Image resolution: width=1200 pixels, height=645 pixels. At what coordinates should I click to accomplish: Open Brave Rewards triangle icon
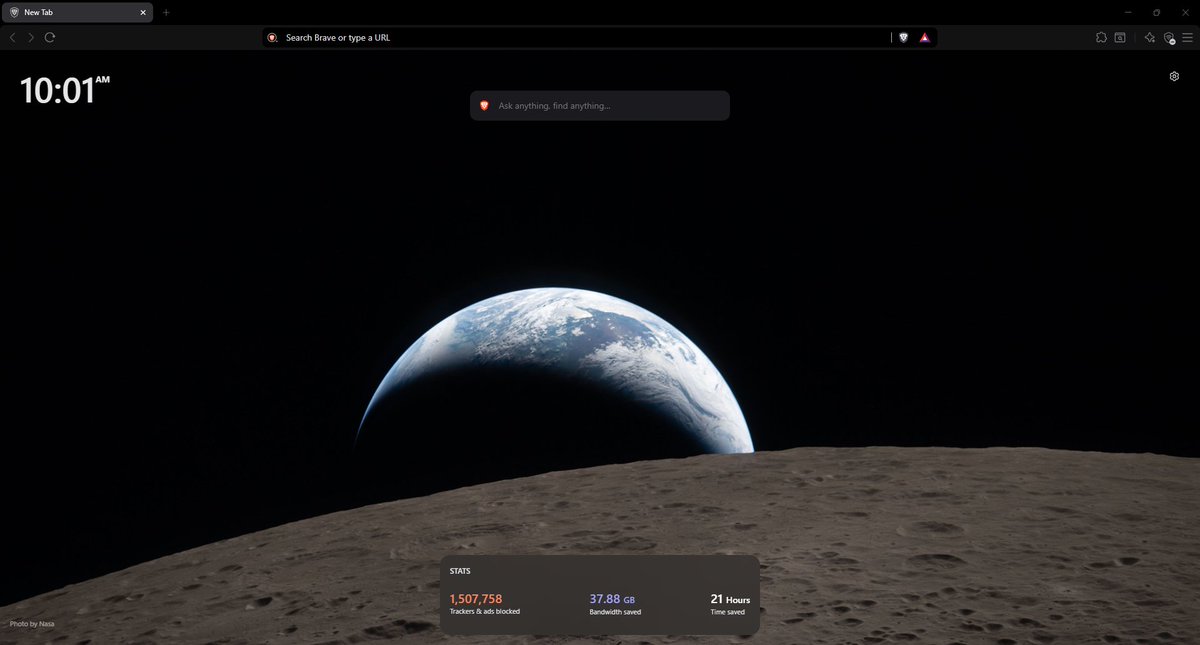pyautogui.click(x=925, y=37)
